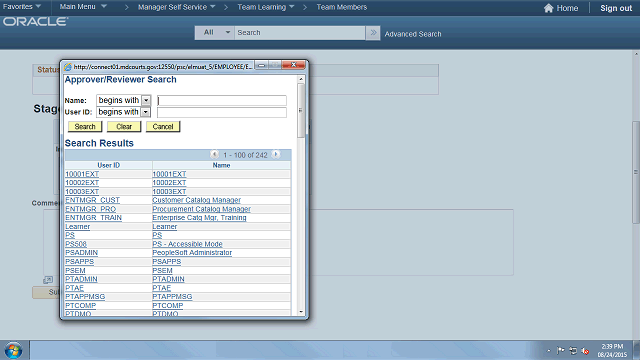Click the Clear button
The image size is (640, 360).
tap(124, 127)
